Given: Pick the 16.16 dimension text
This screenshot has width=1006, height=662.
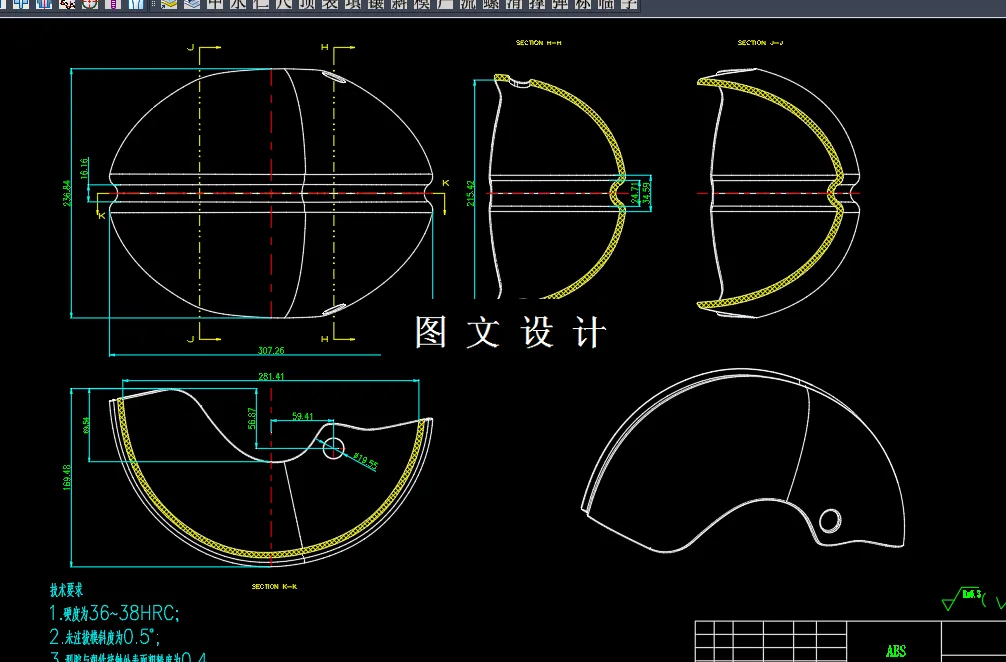Looking at the screenshot, I should pos(84,168).
